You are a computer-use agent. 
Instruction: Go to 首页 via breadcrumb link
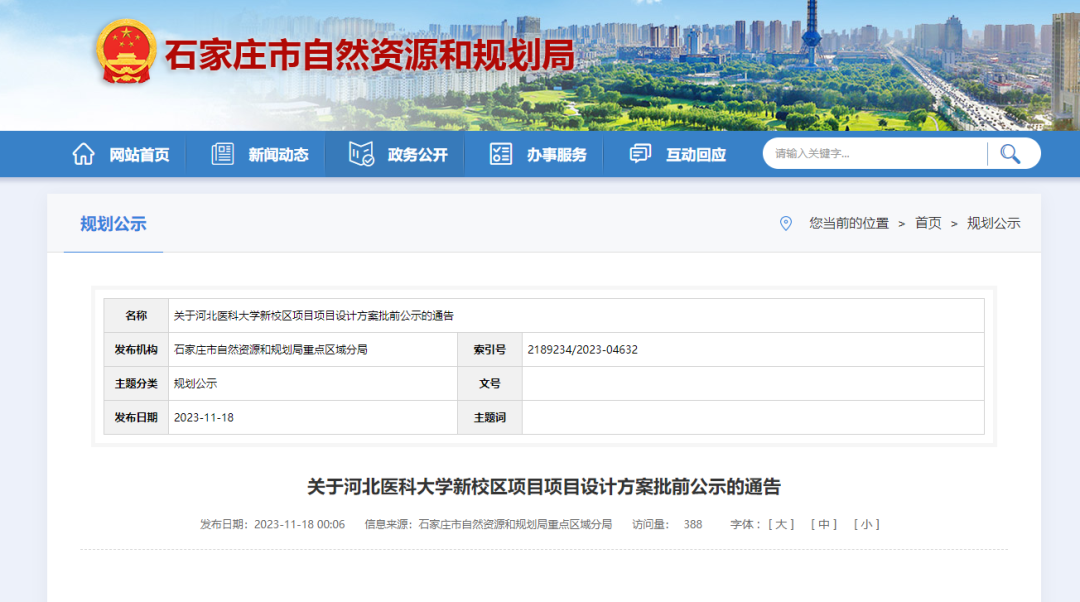pos(928,223)
